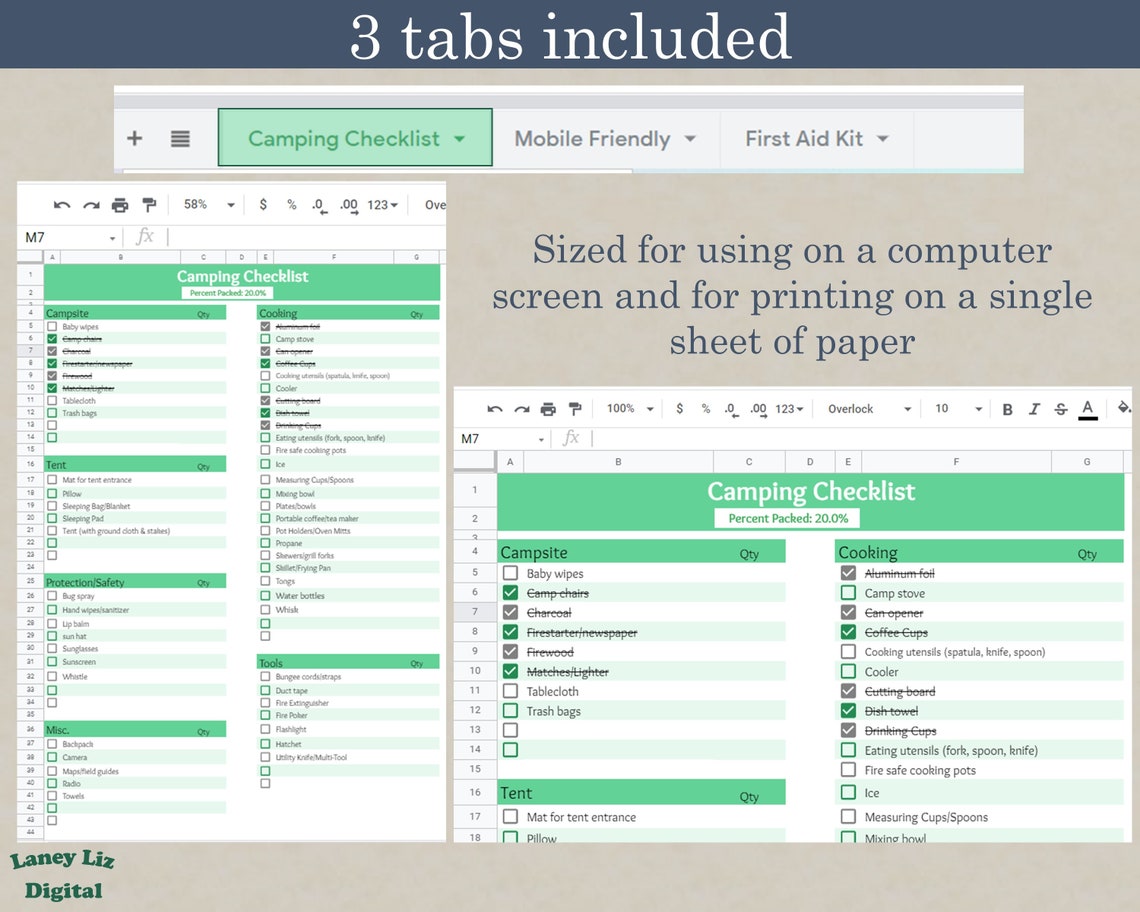Click the Redo icon in the toolbar
Viewport: 1140px width, 912px height.
pyautogui.click(x=521, y=408)
